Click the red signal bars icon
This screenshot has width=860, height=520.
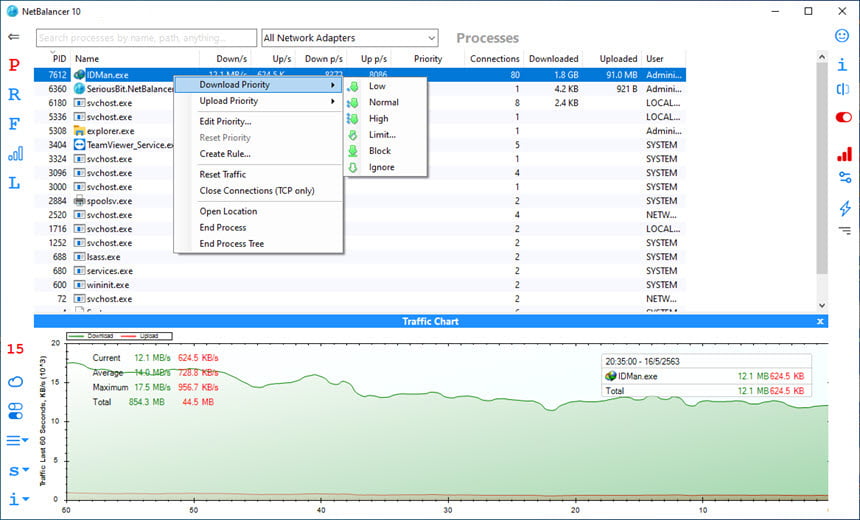[844, 154]
